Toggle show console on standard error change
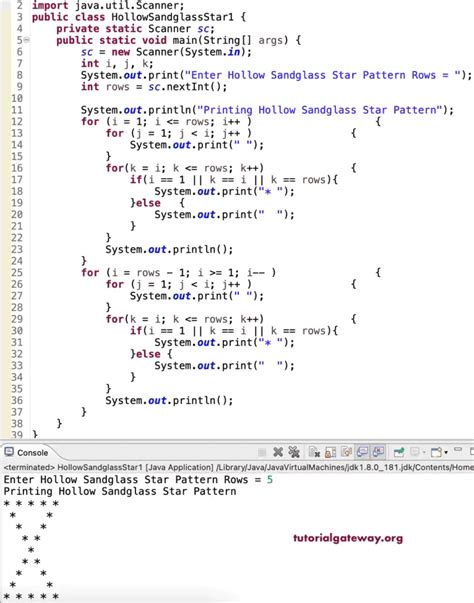 [378, 452]
